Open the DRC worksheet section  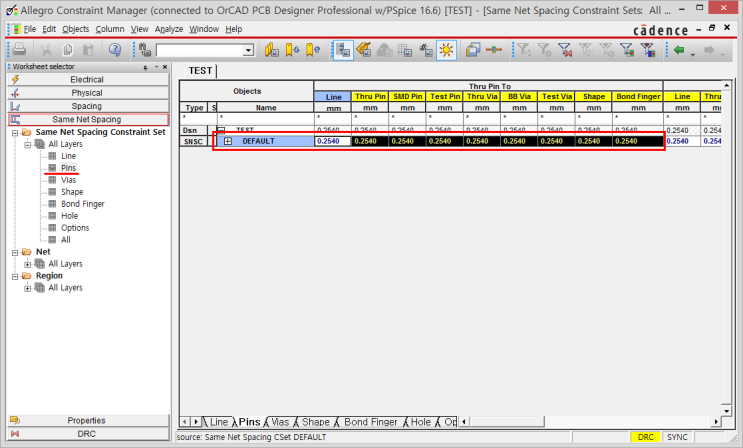(x=88, y=434)
